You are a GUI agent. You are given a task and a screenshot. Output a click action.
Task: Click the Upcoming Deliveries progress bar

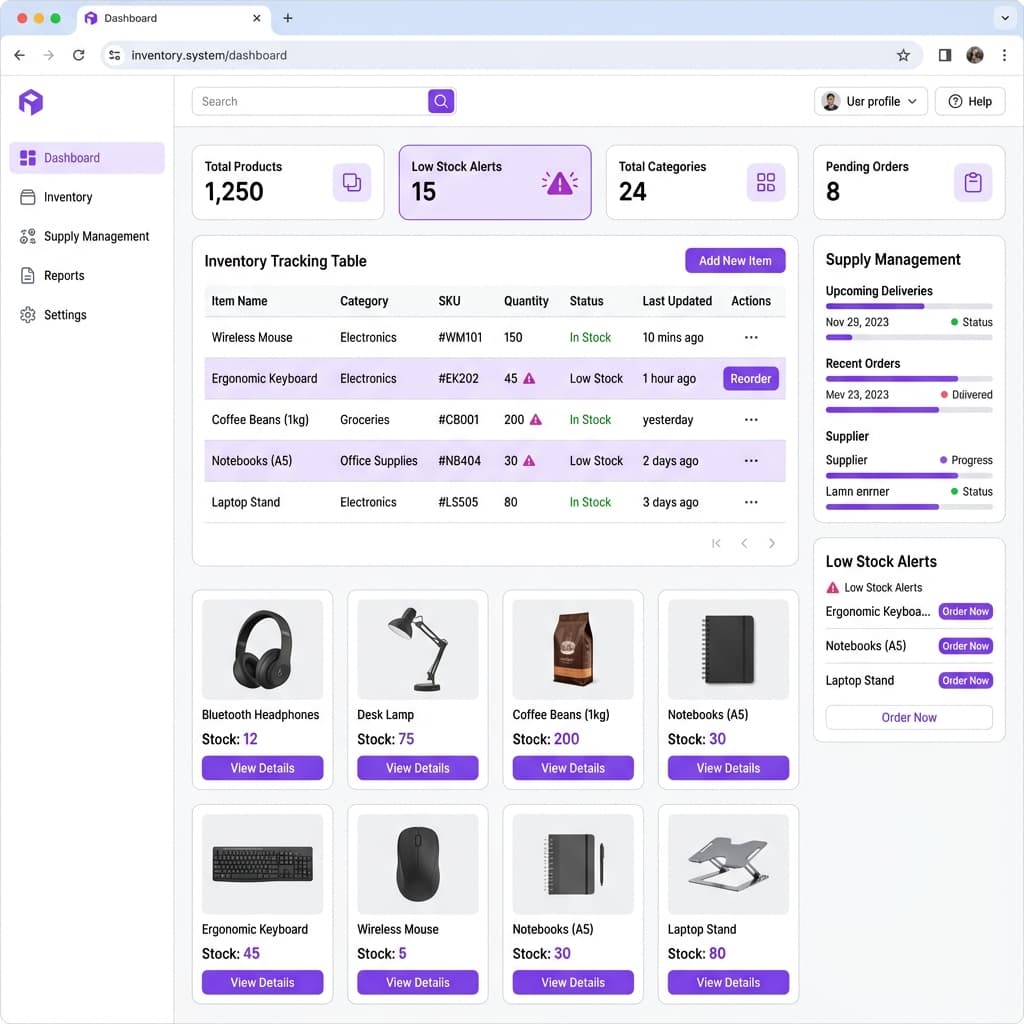908,306
